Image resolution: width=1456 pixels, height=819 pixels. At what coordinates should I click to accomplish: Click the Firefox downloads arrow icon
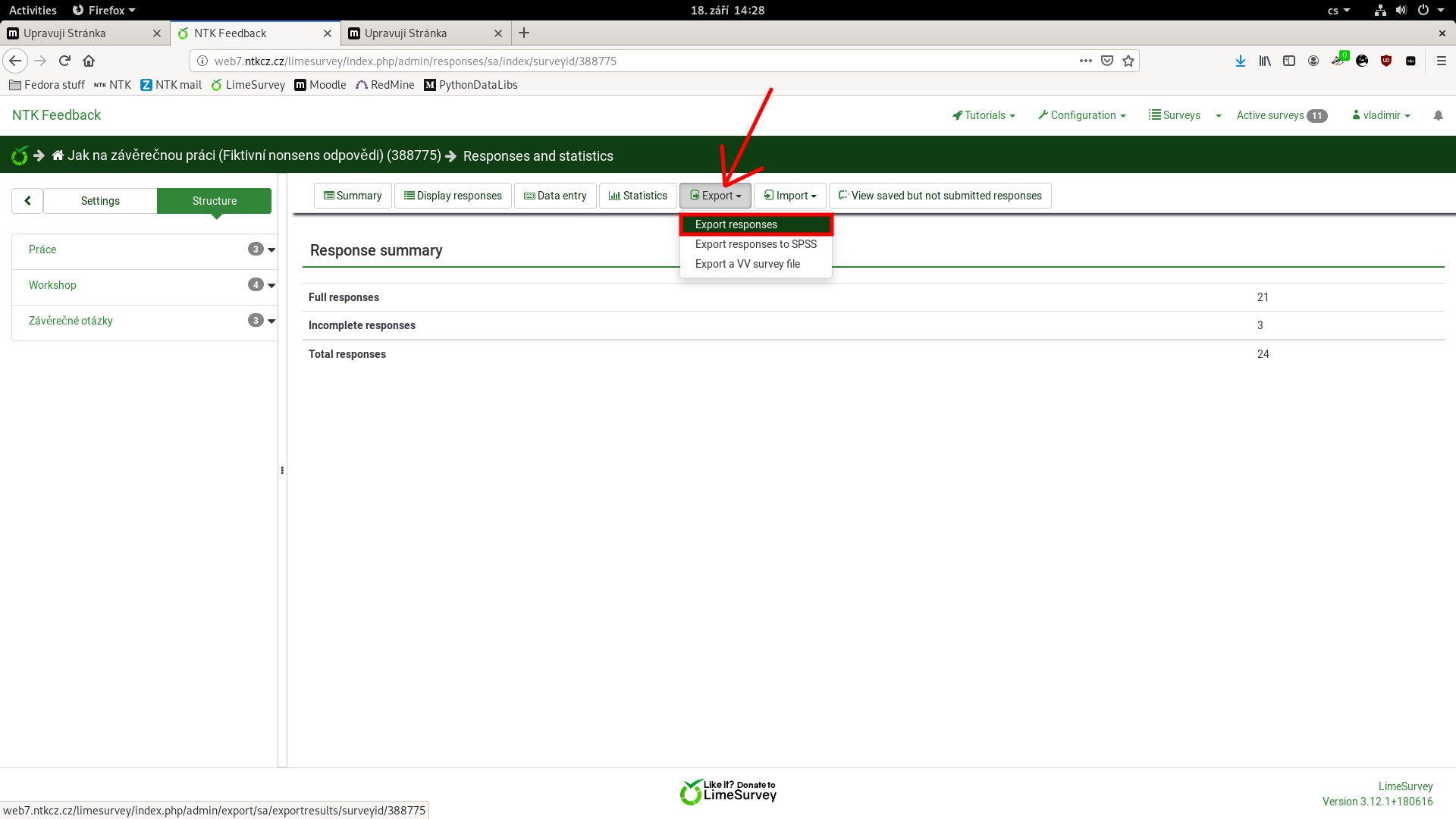pos(1240,61)
